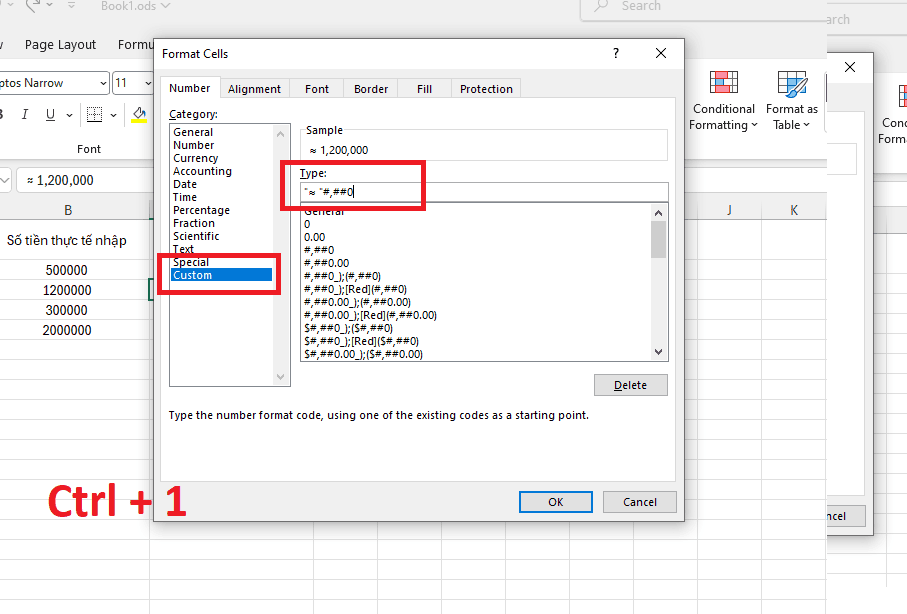Open the Protection tab
The height and width of the screenshot is (614, 907).
(x=486, y=89)
